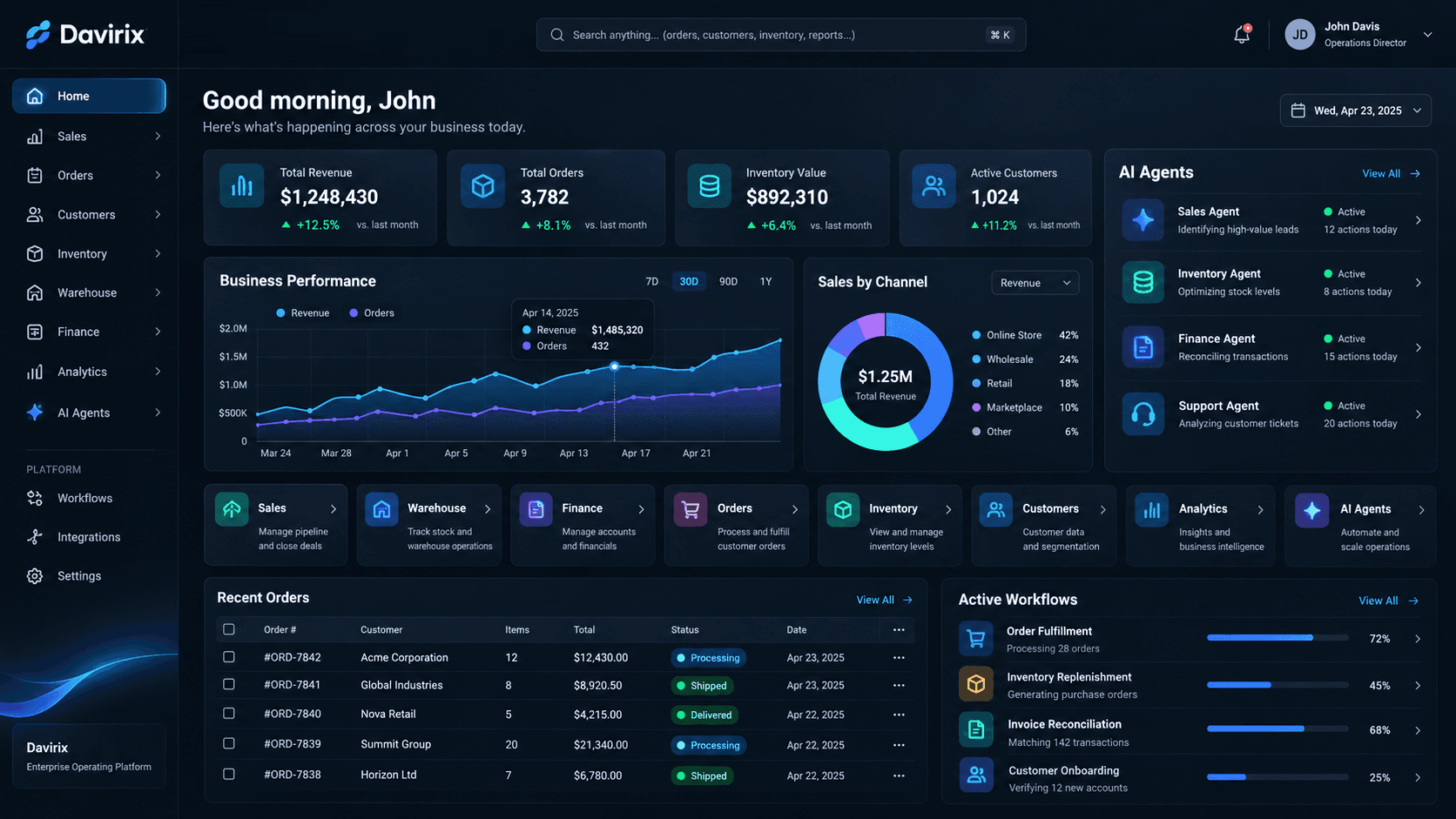Switch chart range to 1Y

[766, 281]
